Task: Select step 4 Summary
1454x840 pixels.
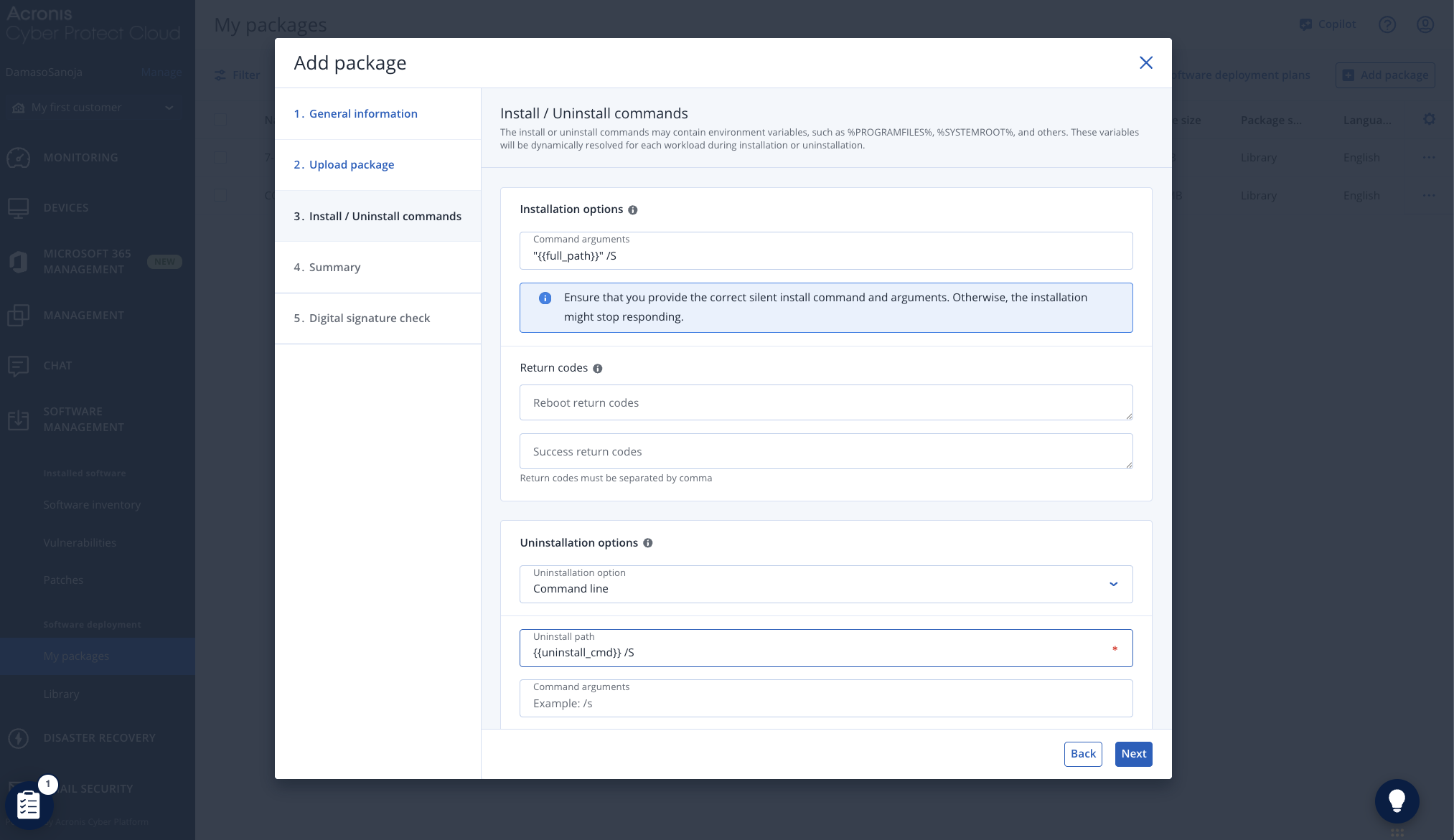Action: [334, 268]
